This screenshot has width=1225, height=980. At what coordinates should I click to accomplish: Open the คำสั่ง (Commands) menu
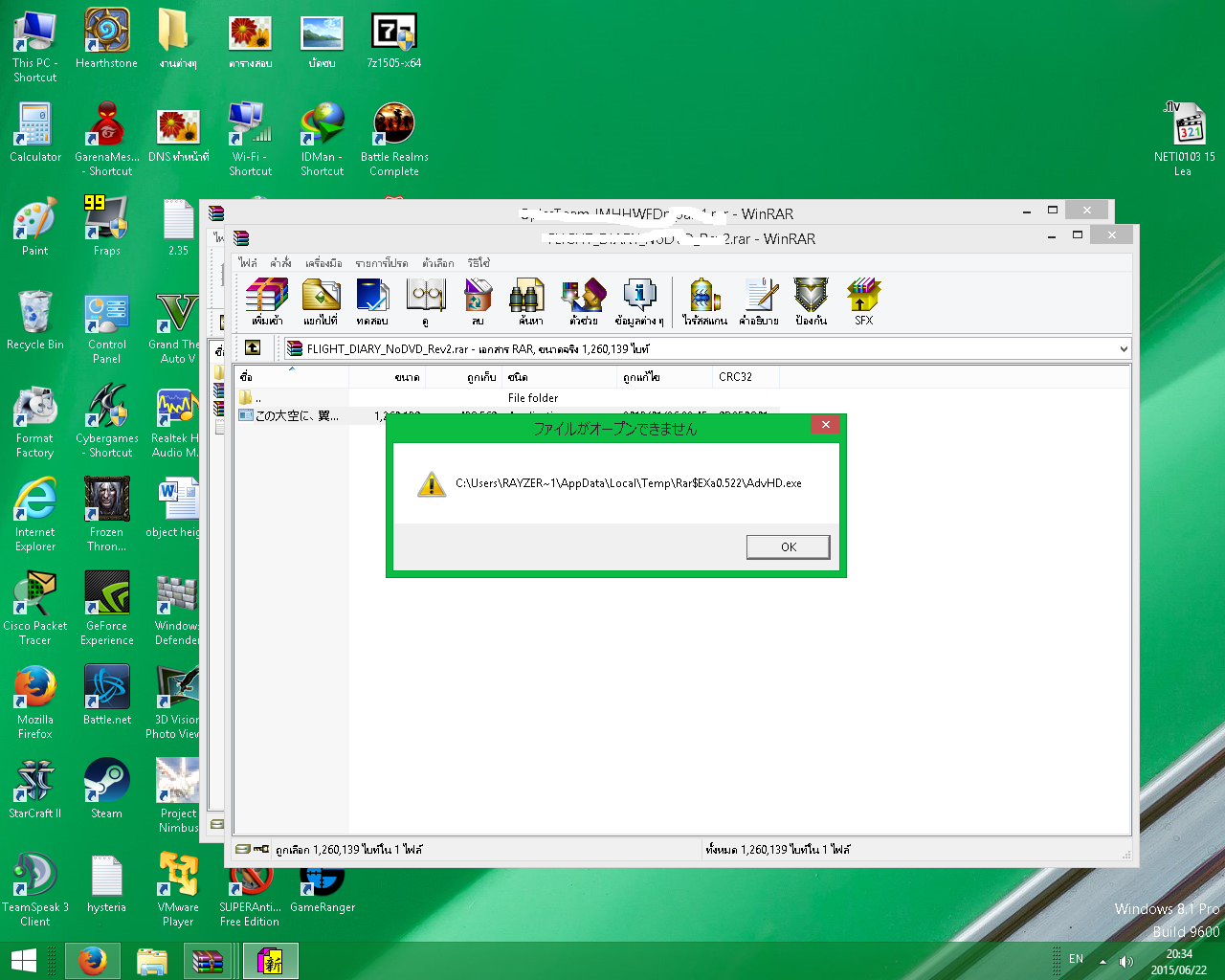click(280, 263)
